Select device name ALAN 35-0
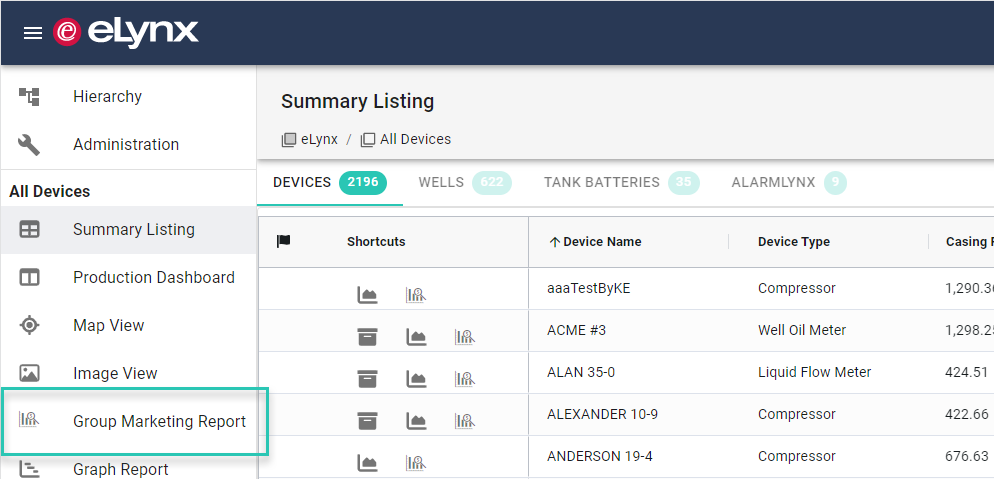Image resolution: width=994 pixels, height=479 pixels. (581, 372)
